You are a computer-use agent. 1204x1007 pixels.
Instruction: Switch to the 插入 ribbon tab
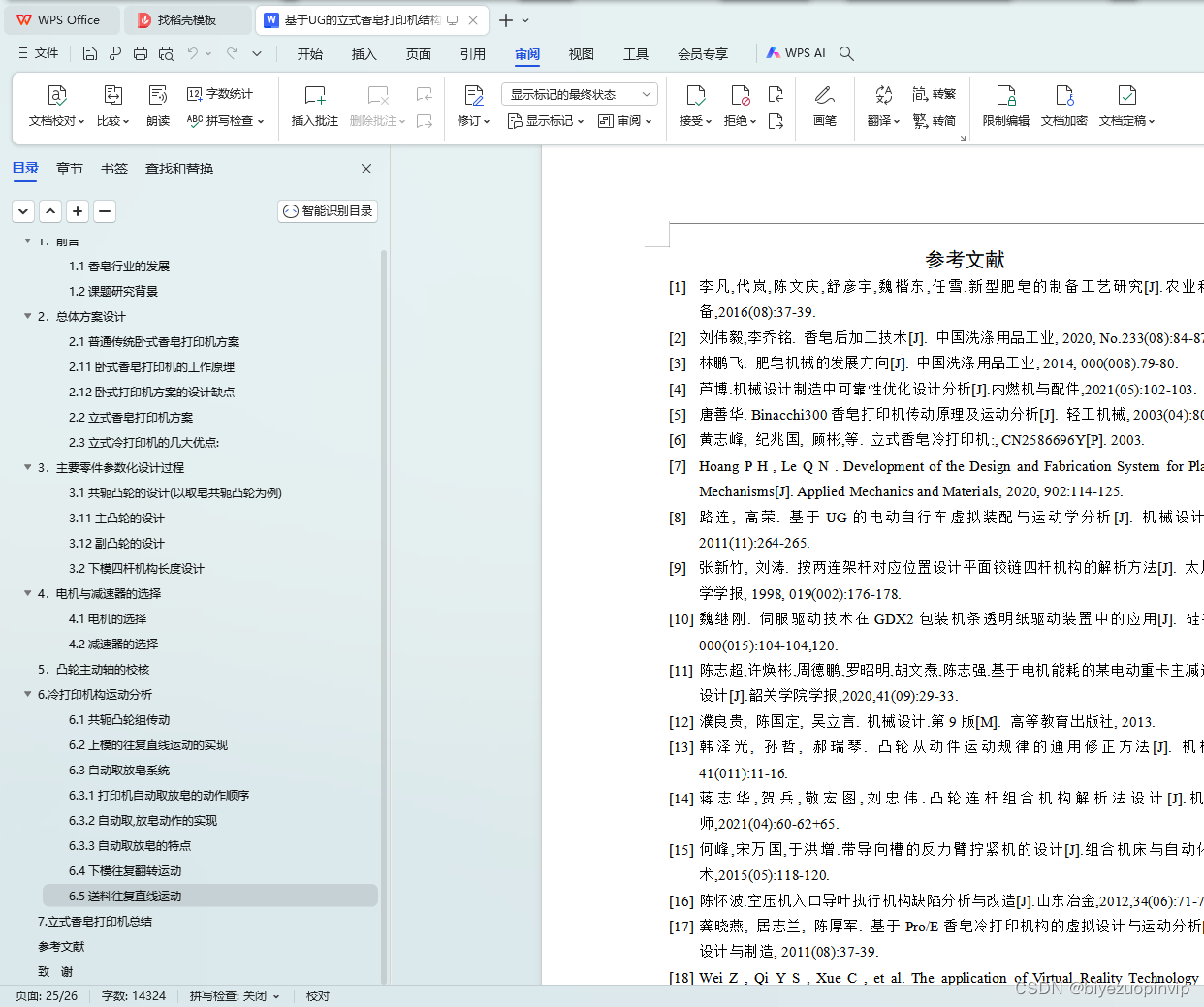click(x=364, y=54)
